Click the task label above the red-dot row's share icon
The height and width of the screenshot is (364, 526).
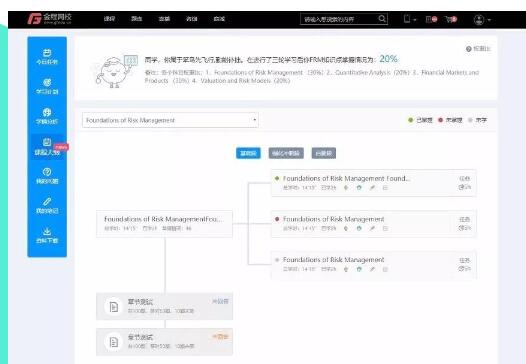click(465, 219)
